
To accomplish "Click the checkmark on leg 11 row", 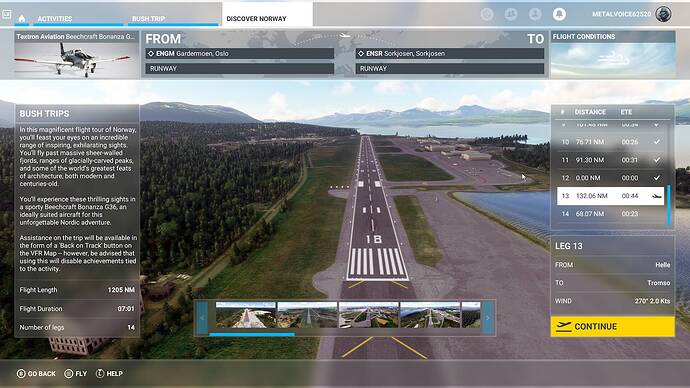I will coord(657,160).
